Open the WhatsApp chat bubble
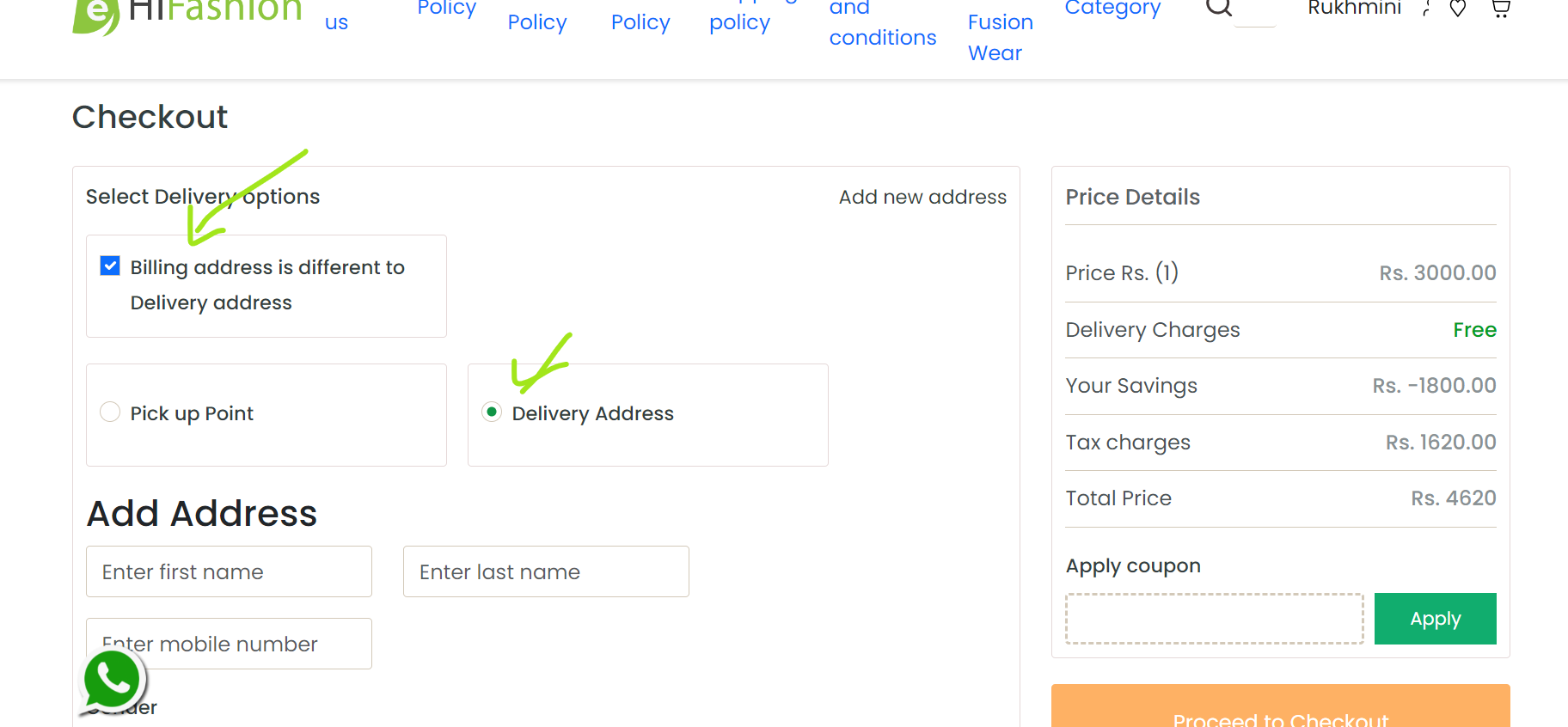Image resolution: width=1568 pixels, height=727 pixels. 112,680
